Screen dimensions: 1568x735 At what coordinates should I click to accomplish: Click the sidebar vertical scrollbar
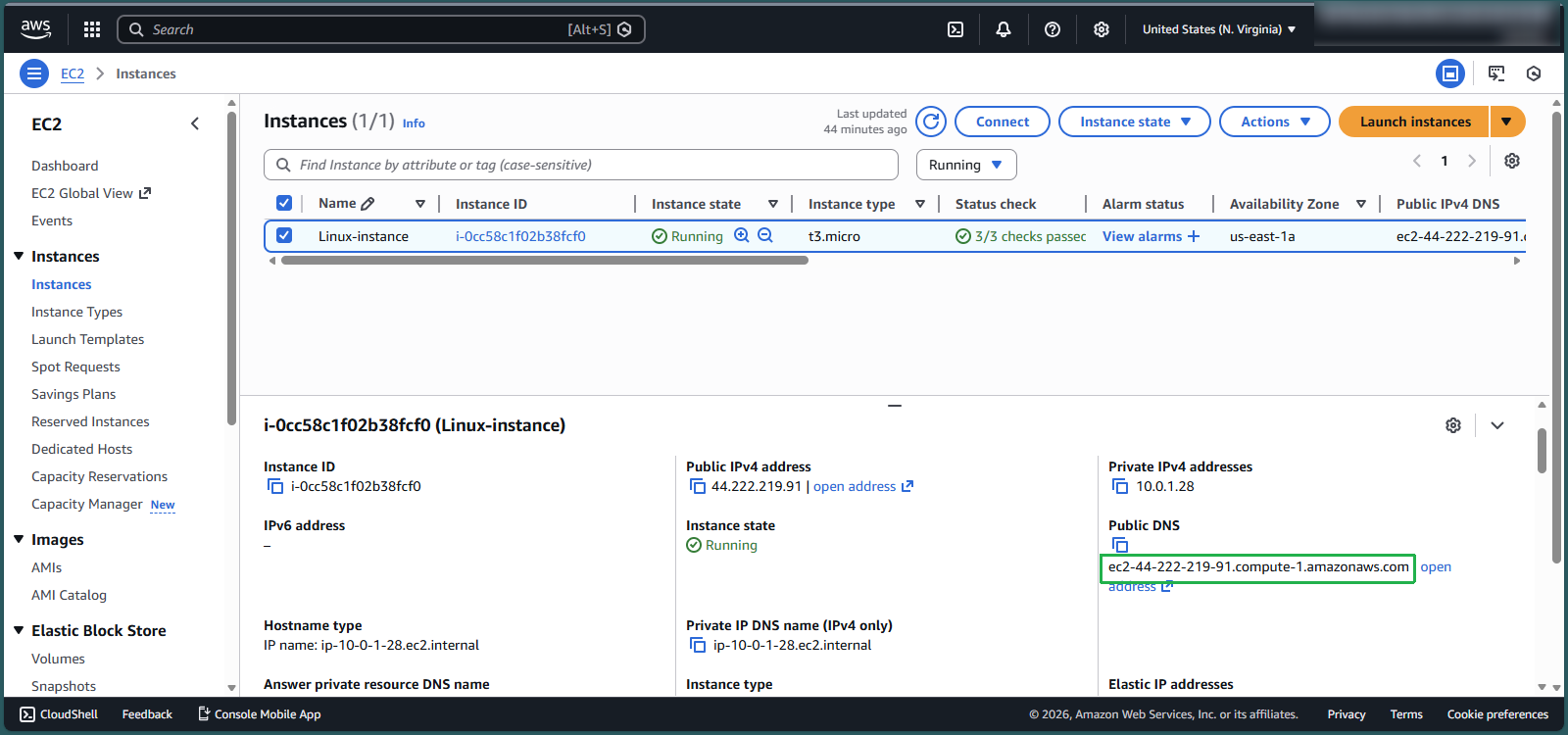231,268
